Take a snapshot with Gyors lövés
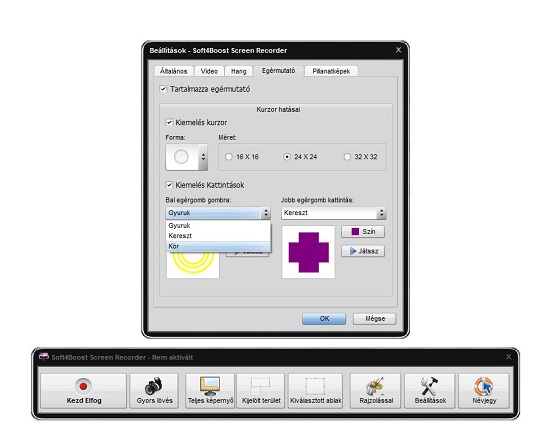The width and height of the screenshot is (550, 432). 154,391
